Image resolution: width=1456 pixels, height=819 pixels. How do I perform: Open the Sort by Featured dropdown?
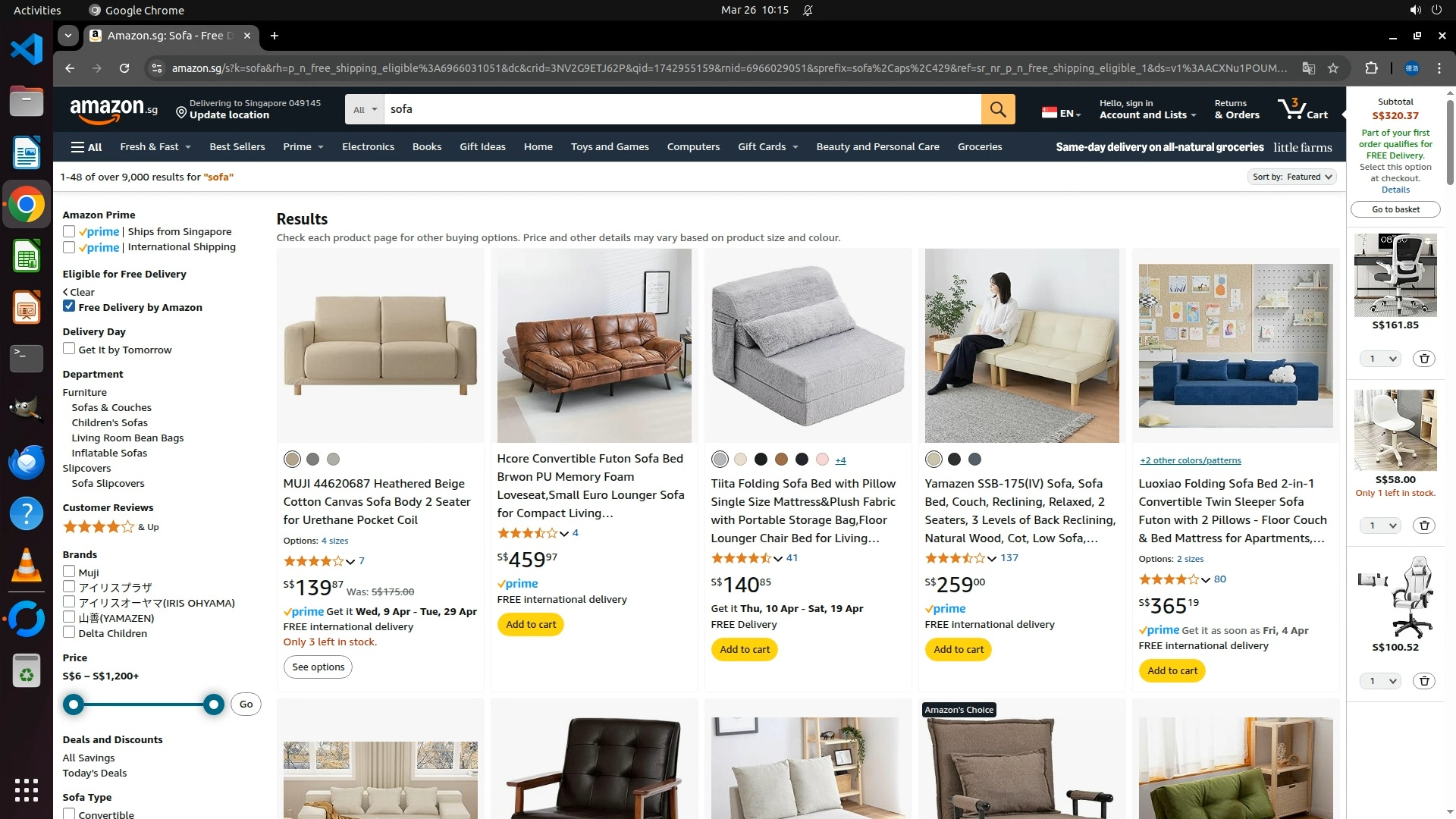(x=1291, y=177)
